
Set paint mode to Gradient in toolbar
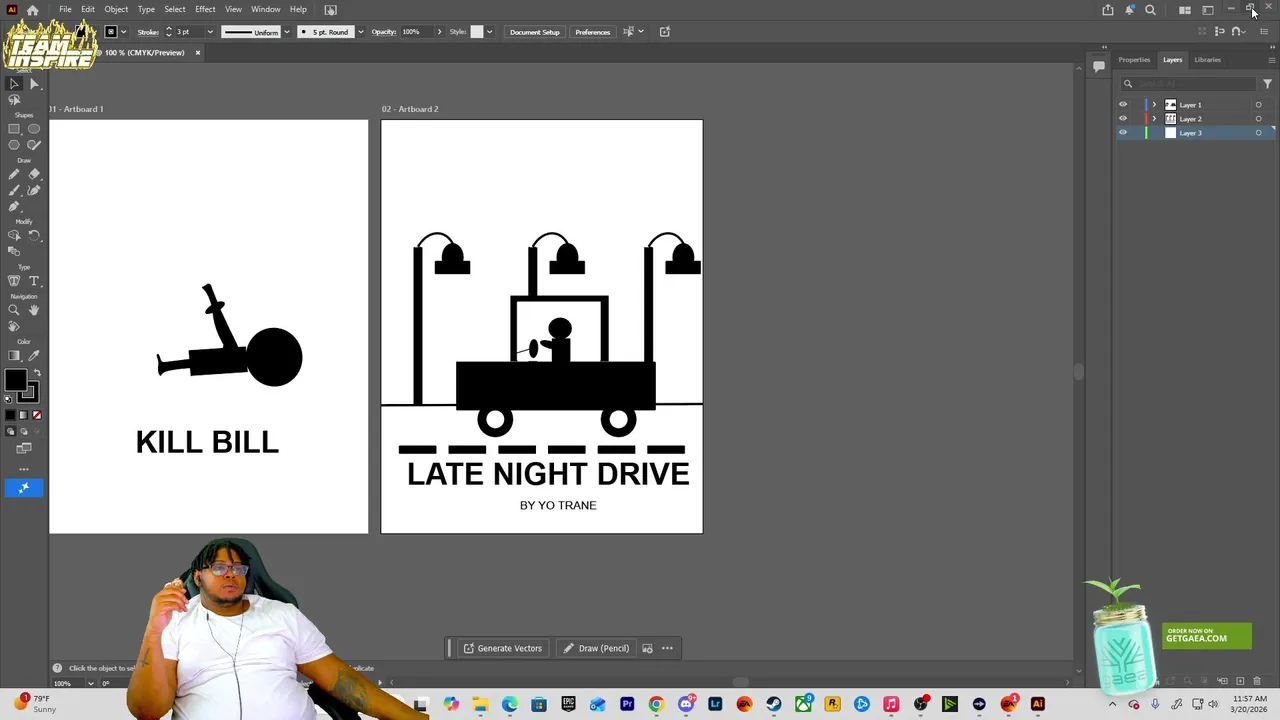tap(24, 415)
